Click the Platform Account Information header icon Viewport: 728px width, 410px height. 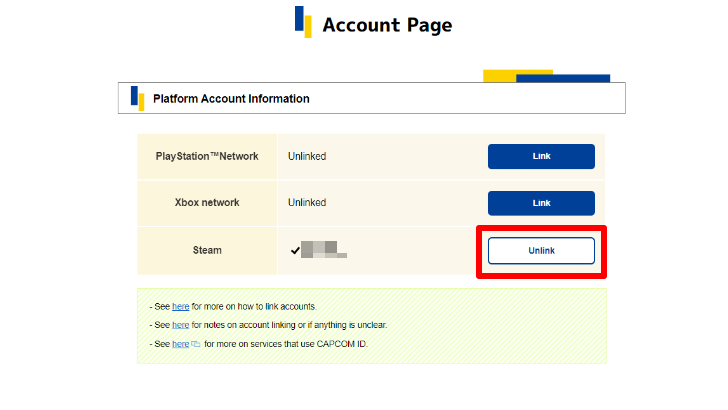pyautogui.click(x=137, y=97)
